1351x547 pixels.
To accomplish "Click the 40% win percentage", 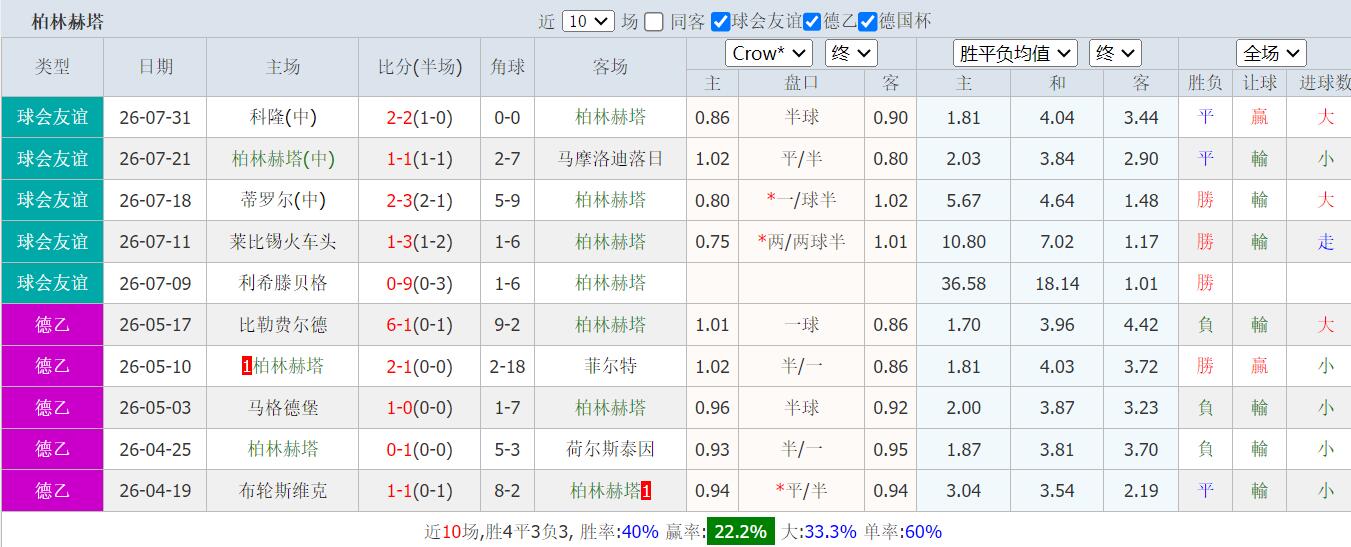I will [x=640, y=531].
